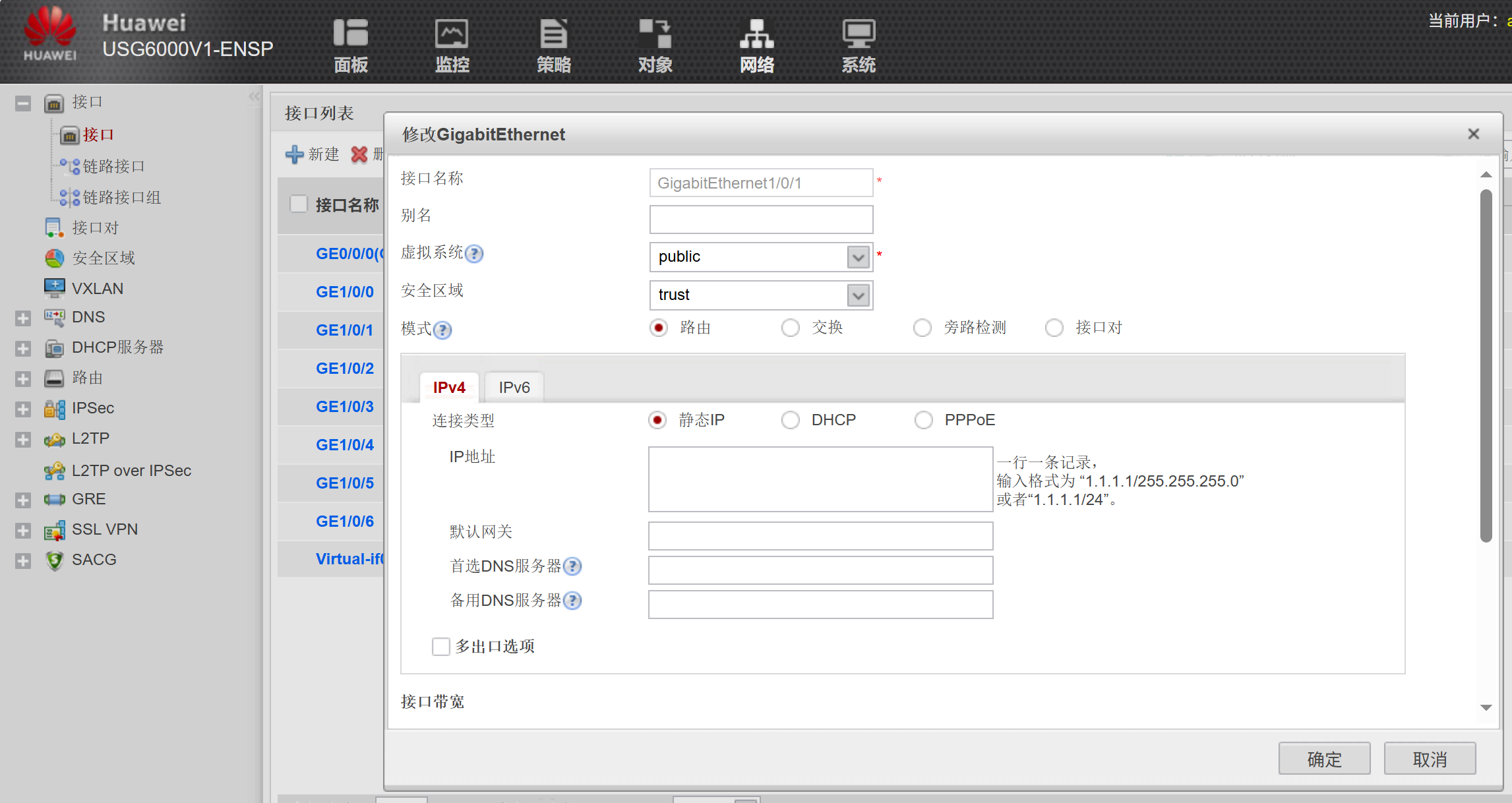Click the GRE tunnel icon
1512x803 pixels.
(x=54, y=499)
